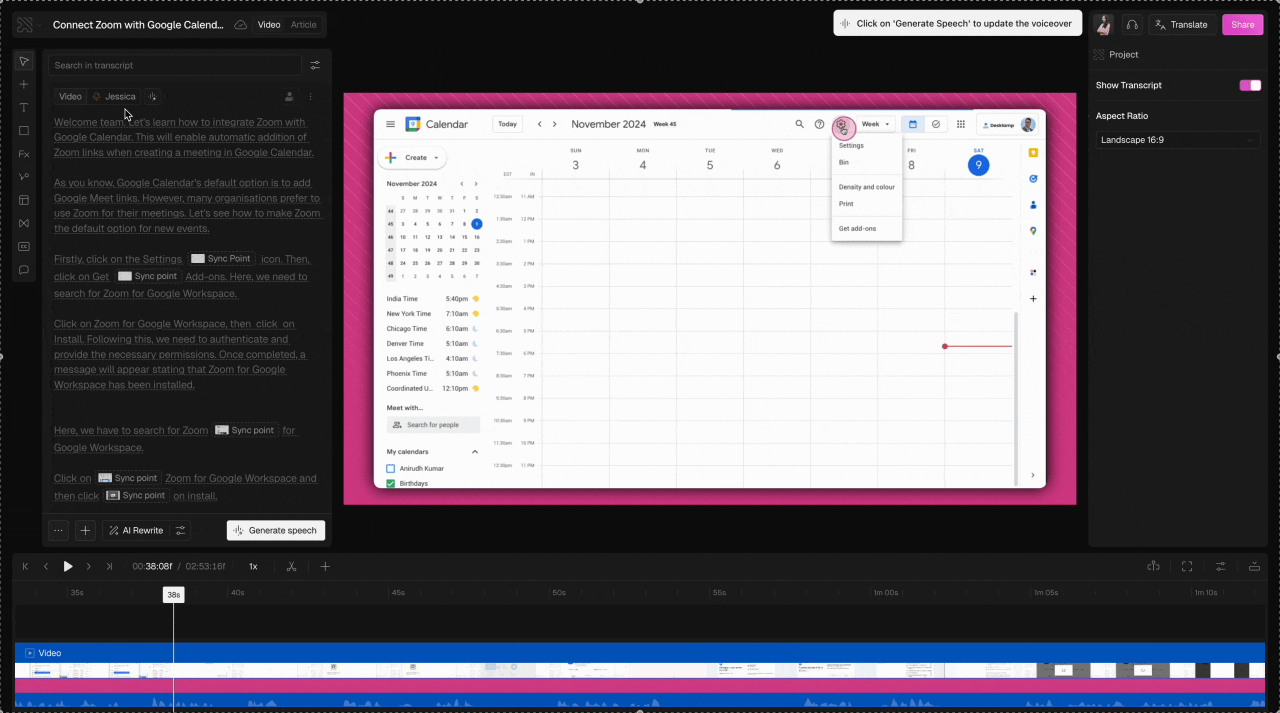Select the Text tool in the sidebar
This screenshot has width=1280, height=713.
point(24,108)
